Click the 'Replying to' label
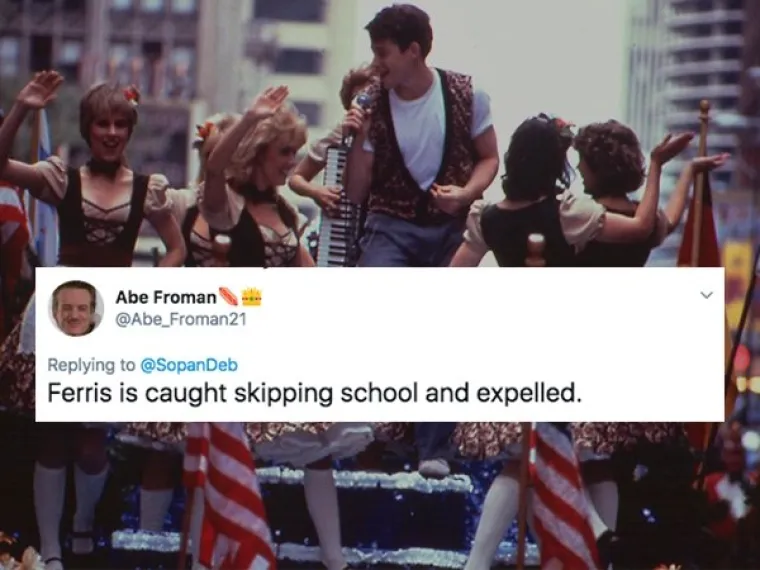The height and width of the screenshot is (570, 760). [92, 365]
